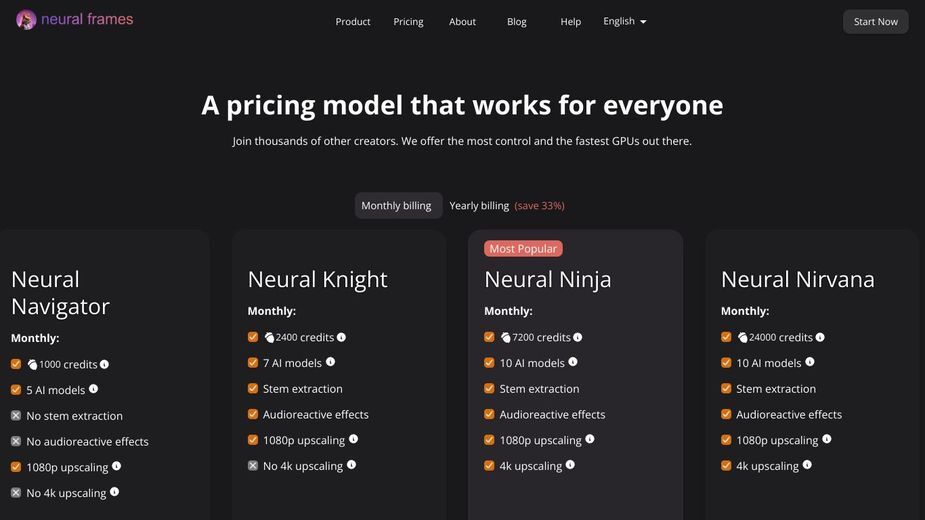This screenshot has width=925, height=520.
Task: Click the Start Now button
Action: pyautogui.click(x=875, y=22)
